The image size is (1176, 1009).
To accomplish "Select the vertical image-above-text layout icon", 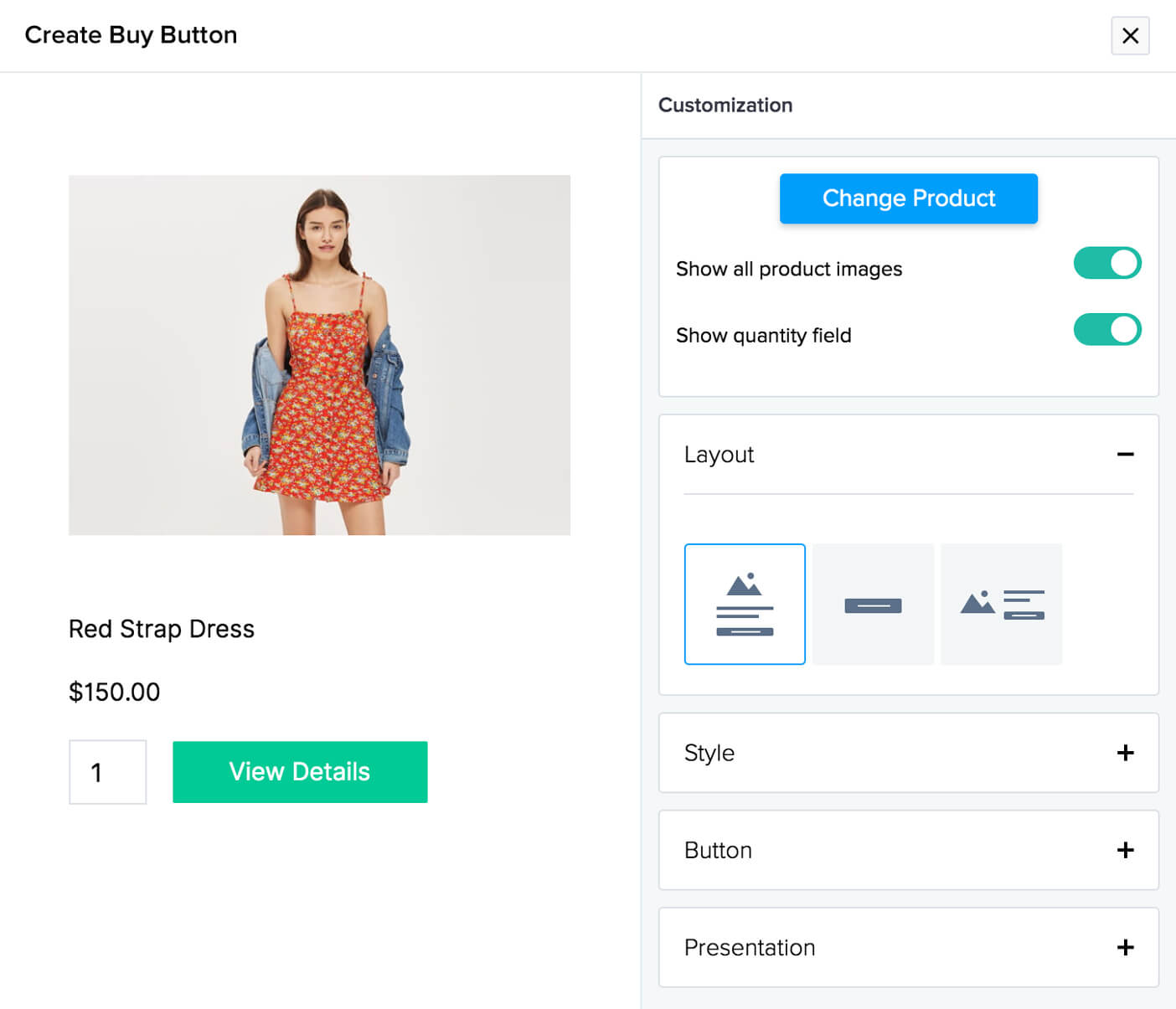I will (745, 604).
